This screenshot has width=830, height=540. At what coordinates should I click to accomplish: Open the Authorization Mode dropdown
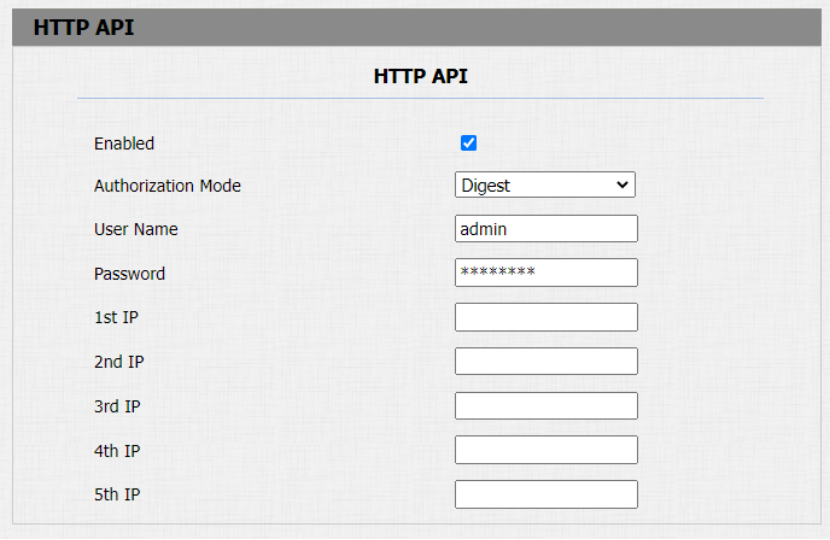[545, 185]
